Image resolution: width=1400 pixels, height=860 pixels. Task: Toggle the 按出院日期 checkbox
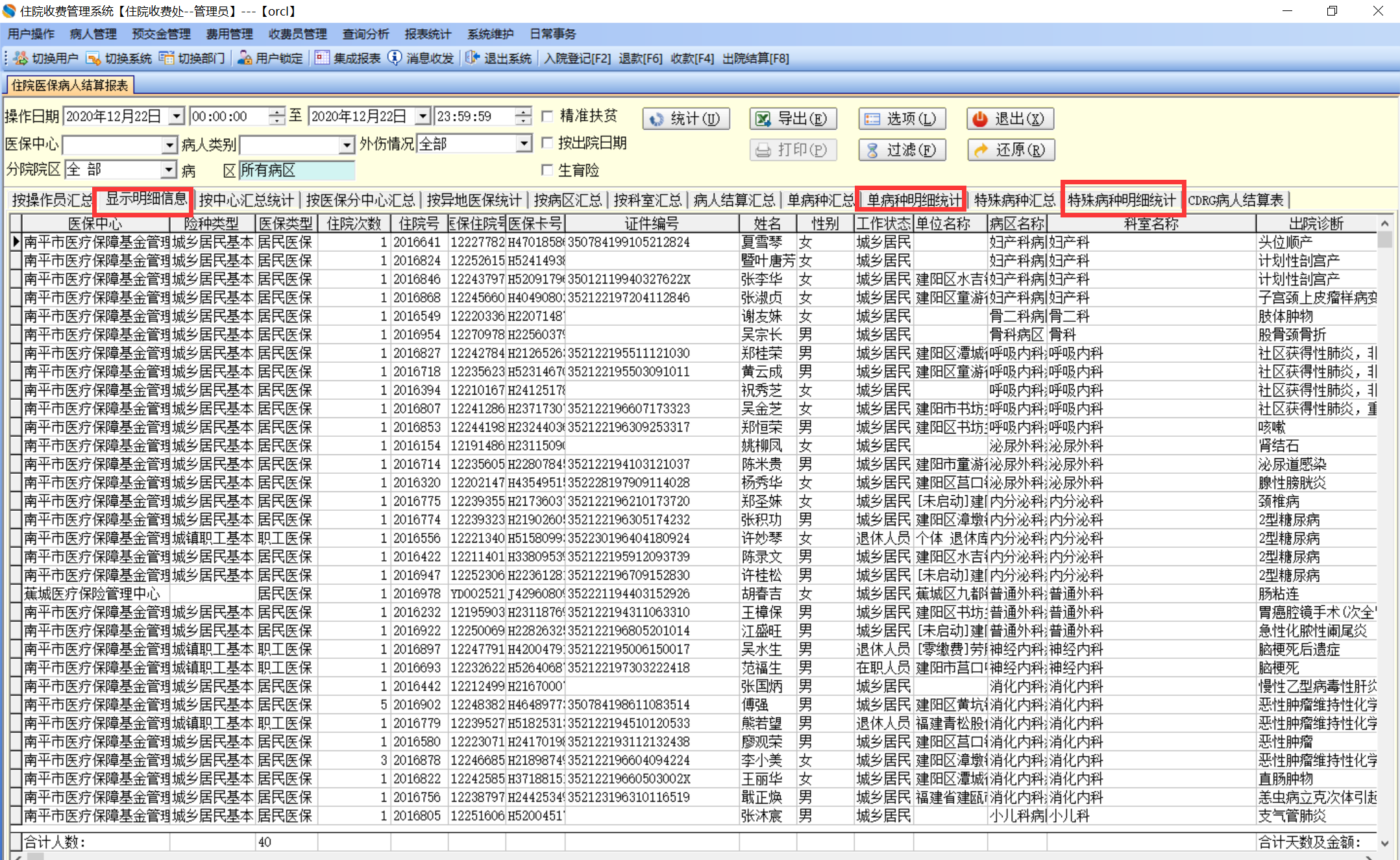point(547,143)
